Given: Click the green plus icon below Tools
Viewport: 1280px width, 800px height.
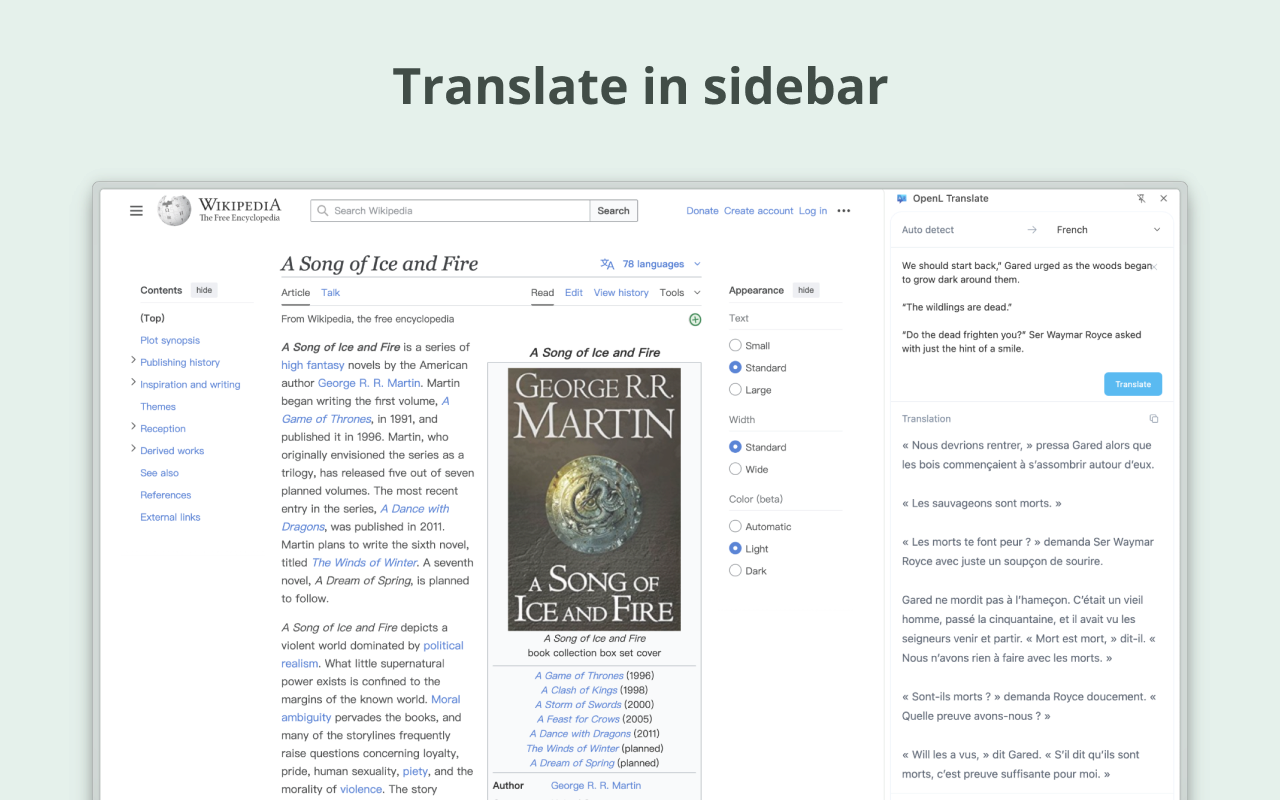Looking at the screenshot, I should coord(695,319).
